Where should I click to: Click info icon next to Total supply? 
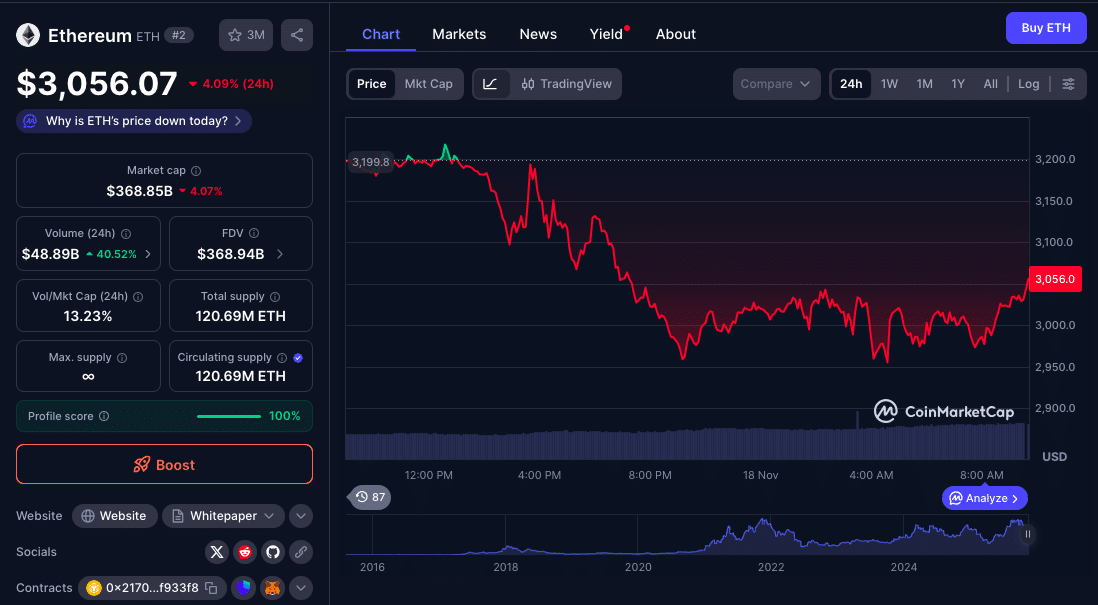click(x=275, y=297)
